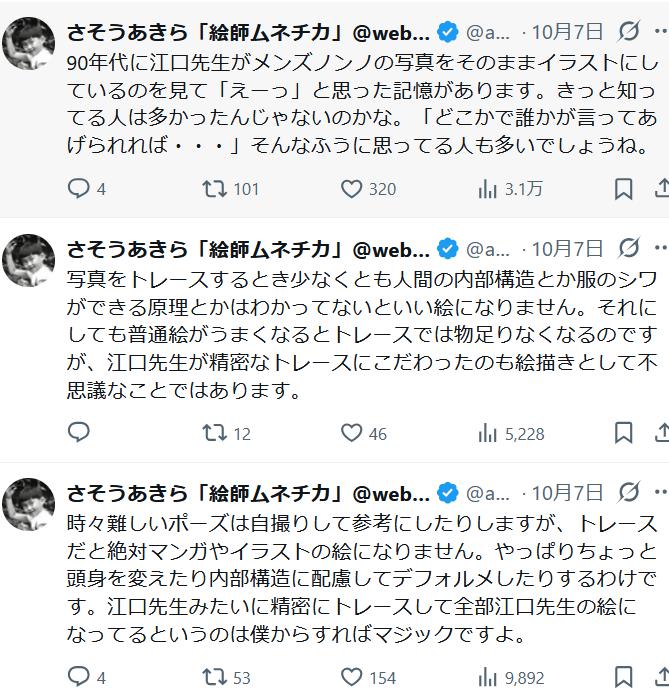Click the 10月7日 timestamp on second tweet
The image size is (669, 696).
coord(567,248)
